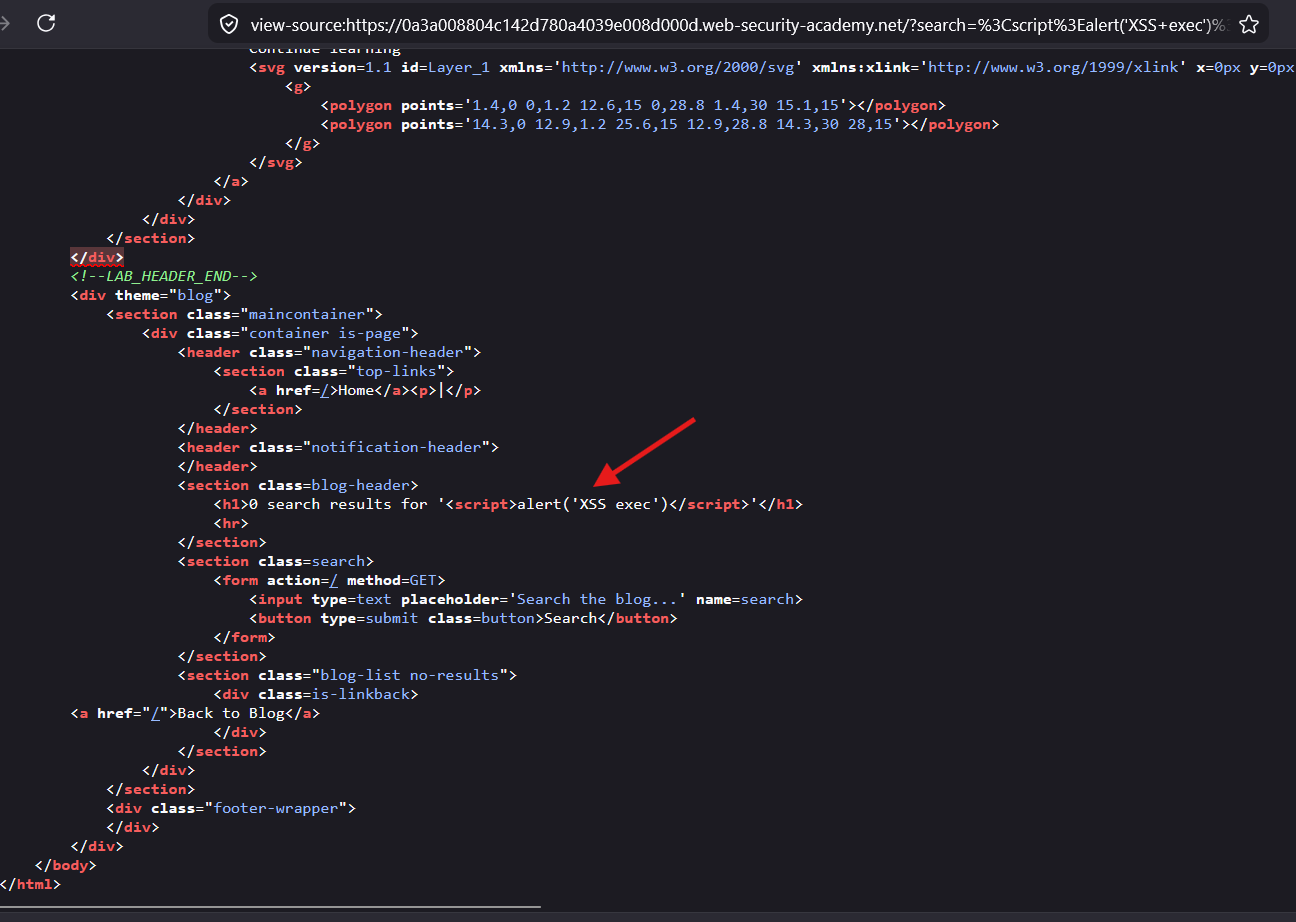The image size is (1296, 922).
Task: Select the closing </svg> tag
Action: (x=275, y=162)
